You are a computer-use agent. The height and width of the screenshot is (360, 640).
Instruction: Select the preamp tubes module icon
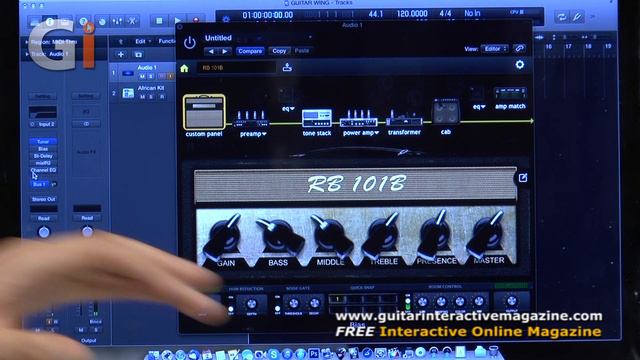point(251,118)
